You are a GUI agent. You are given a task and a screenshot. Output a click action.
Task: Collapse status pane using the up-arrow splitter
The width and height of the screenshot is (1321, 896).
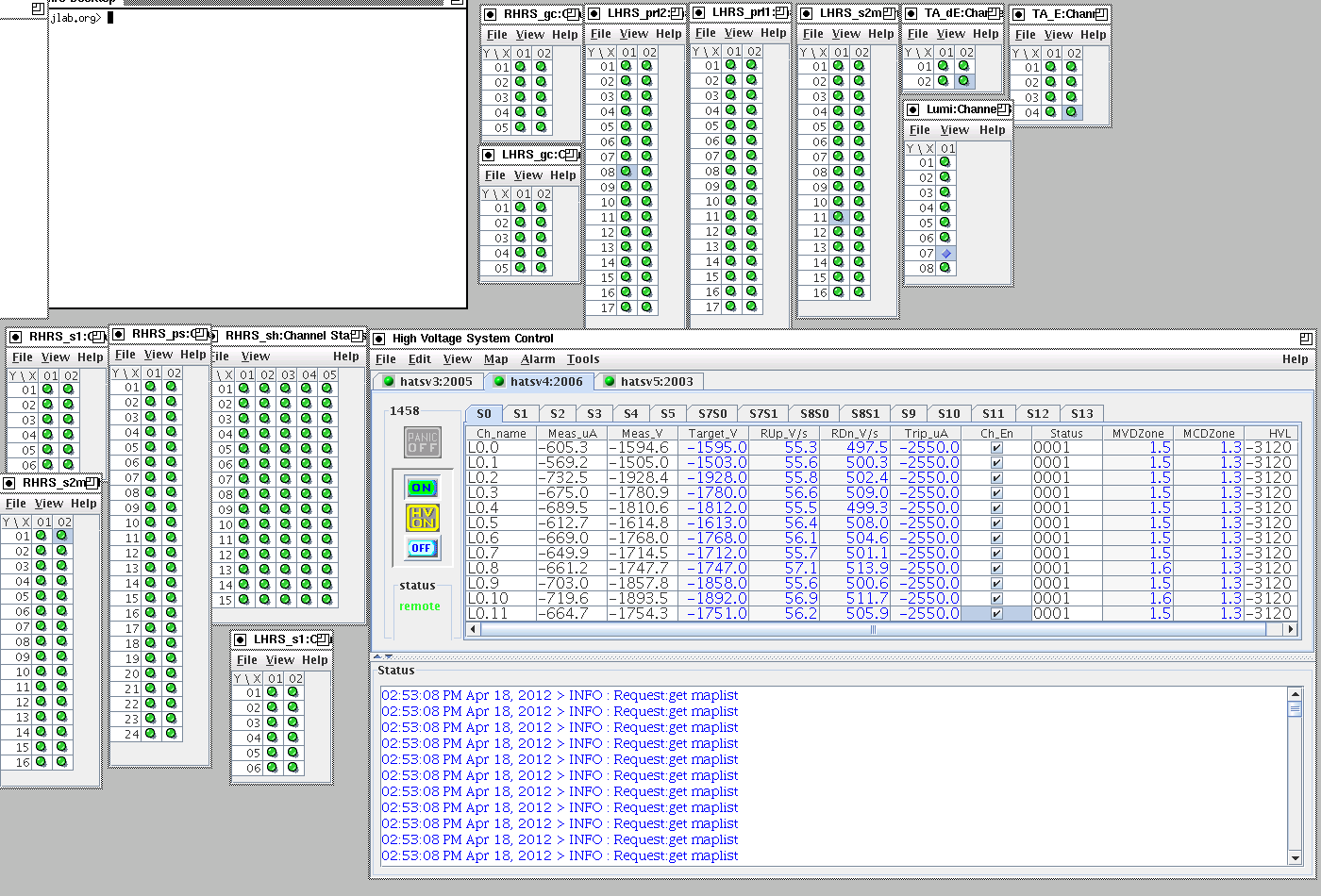tap(377, 655)
